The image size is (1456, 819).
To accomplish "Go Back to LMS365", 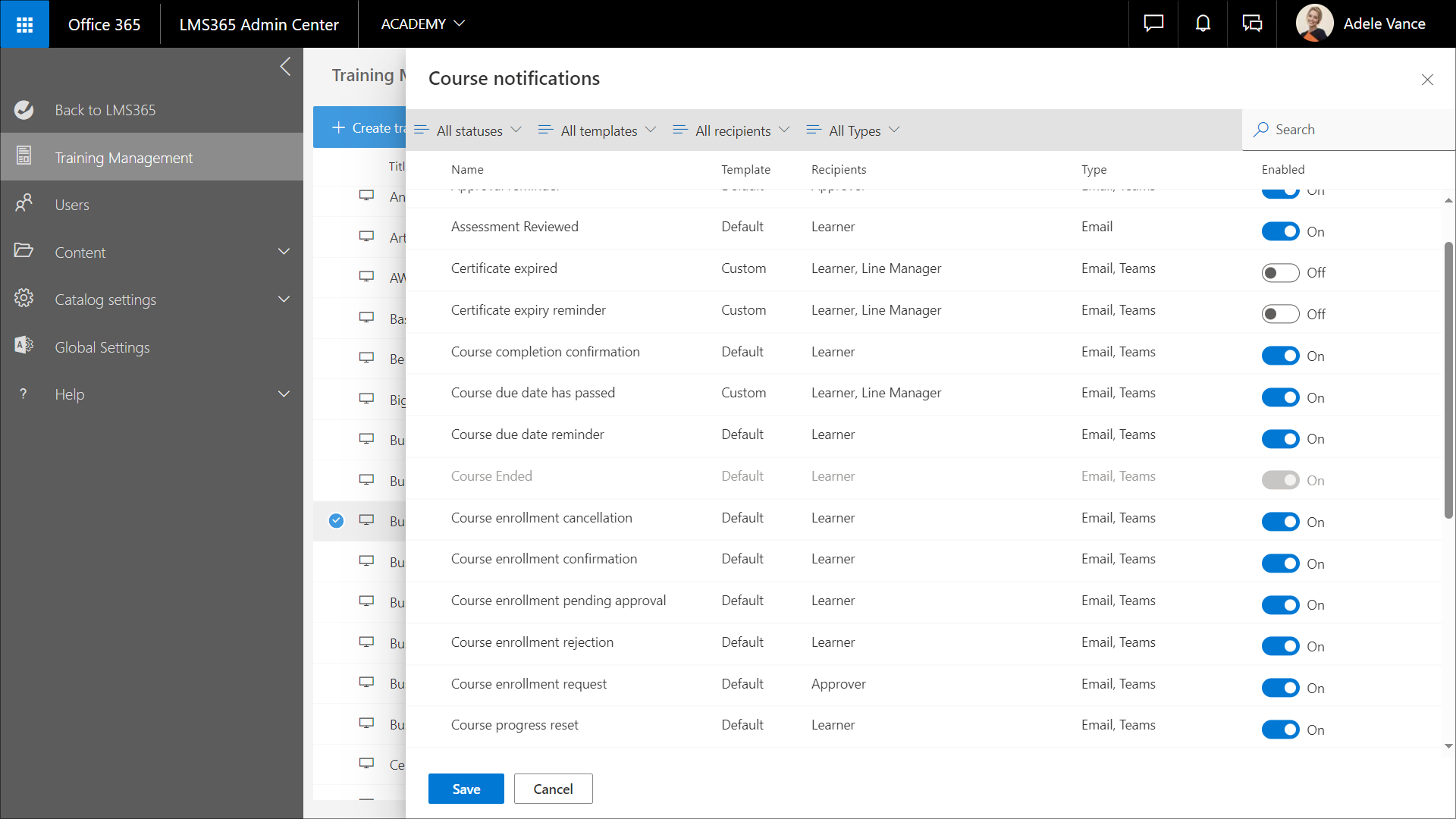I will [x=105, y=110].
